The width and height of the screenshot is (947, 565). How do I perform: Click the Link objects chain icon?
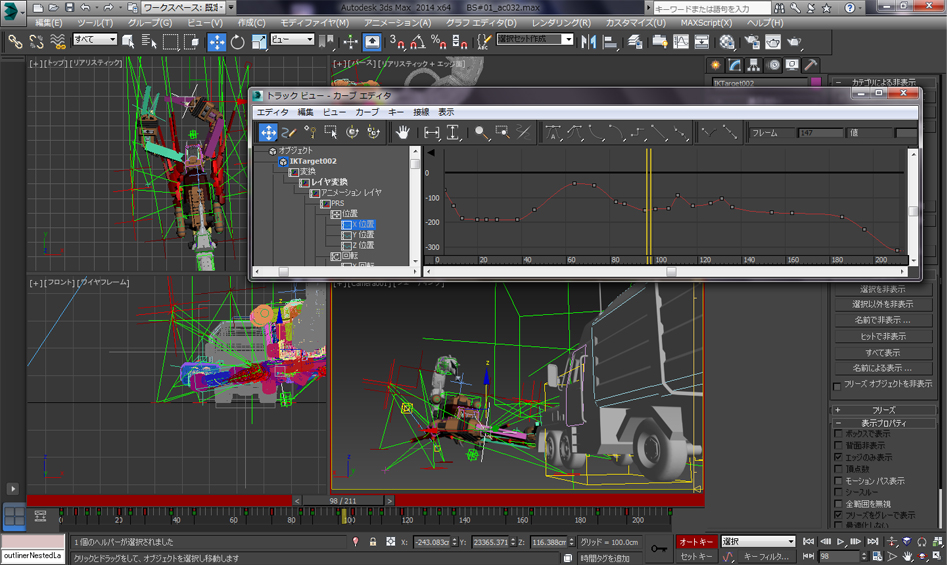coord(15,42)
